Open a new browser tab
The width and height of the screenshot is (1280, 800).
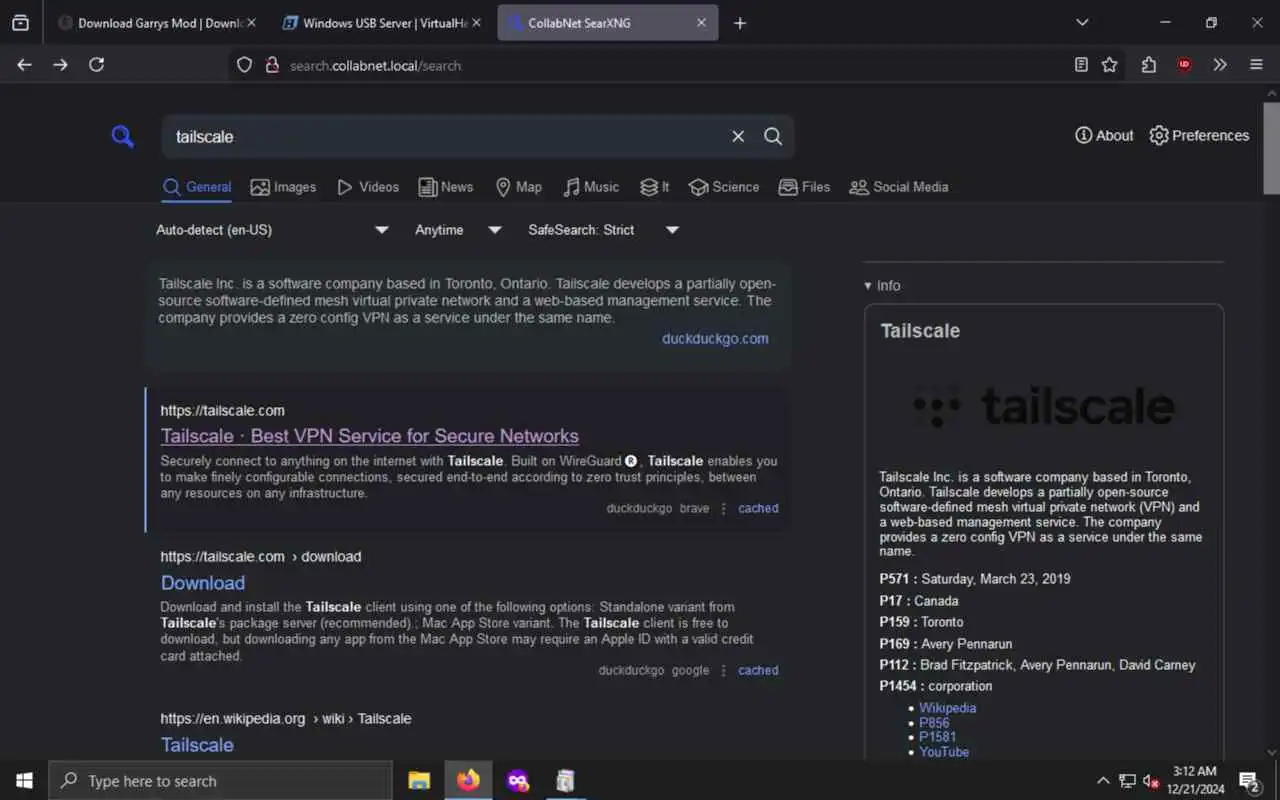(x=740, y=23)
